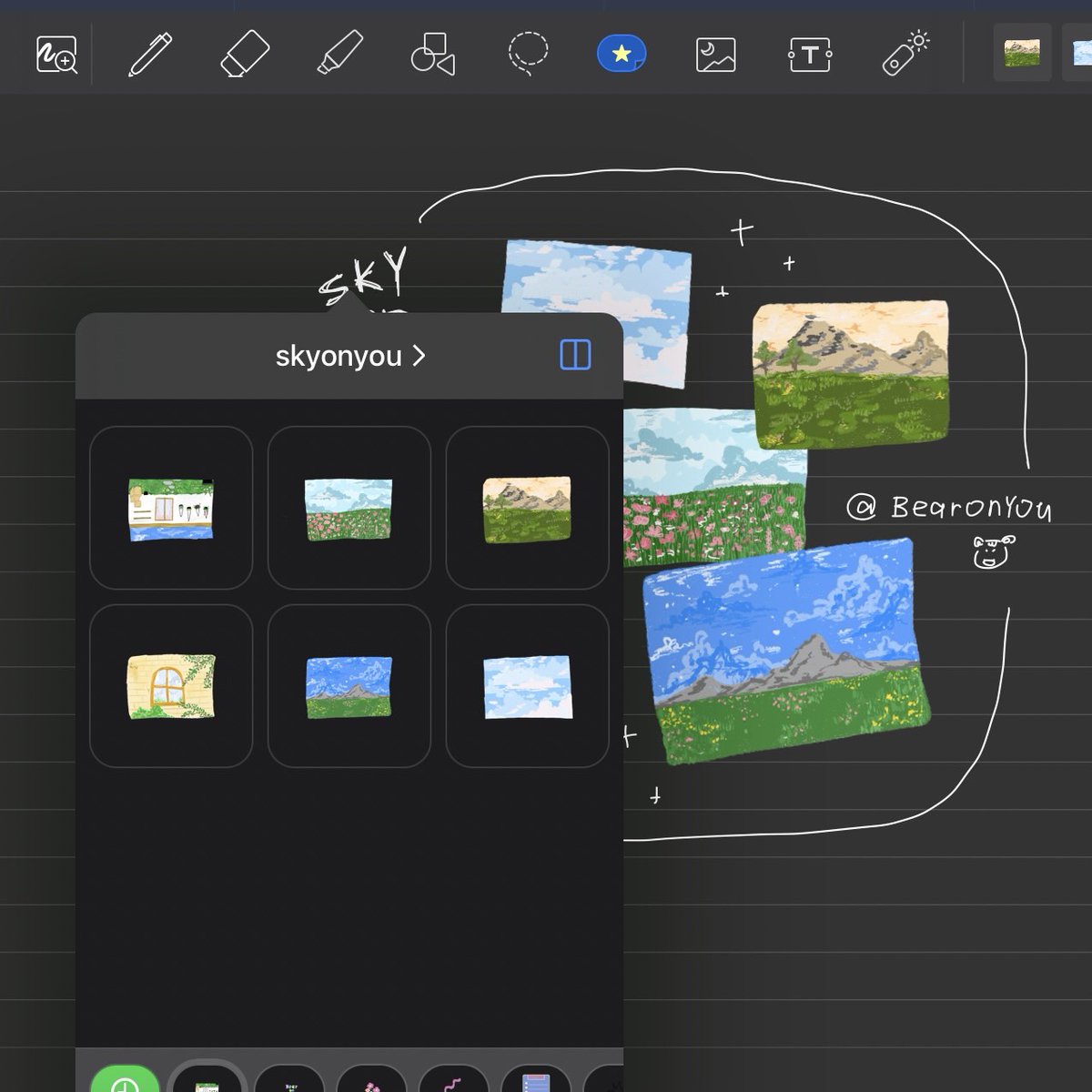Insert the cloudy sky sticker
This screenshot has width=1092, height=1092.
point(527,686)
